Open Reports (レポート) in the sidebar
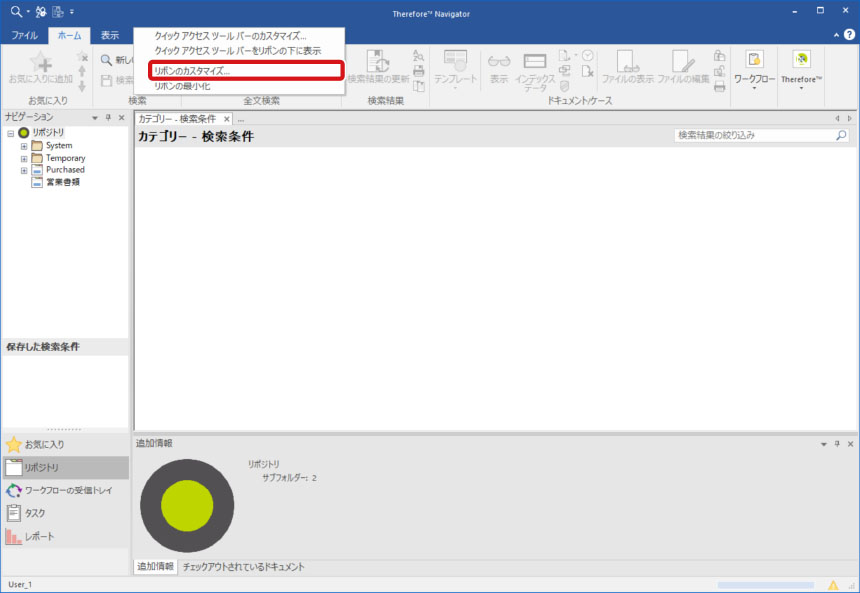This screenshot has width=860, height=593. tap(39, 537)
